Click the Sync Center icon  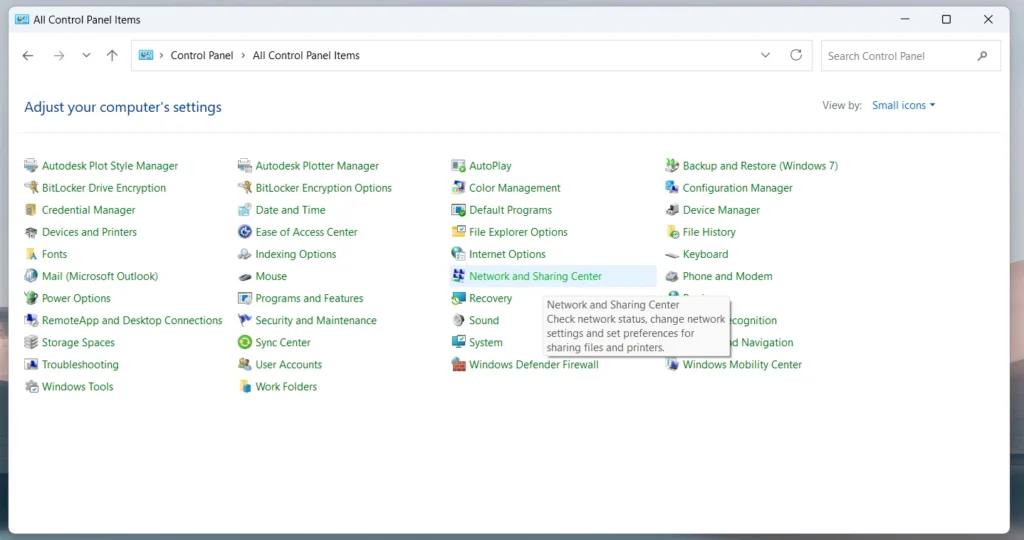[x=245, y=343]
